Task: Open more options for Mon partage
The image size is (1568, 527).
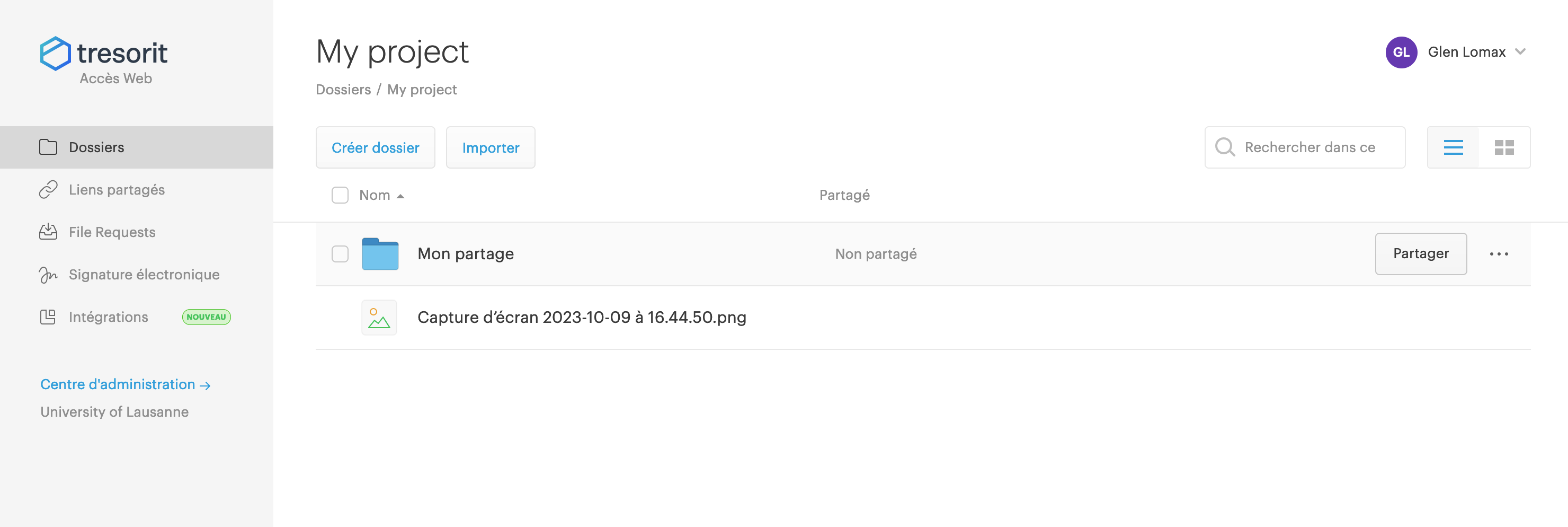Action: tap(1499, 254)
